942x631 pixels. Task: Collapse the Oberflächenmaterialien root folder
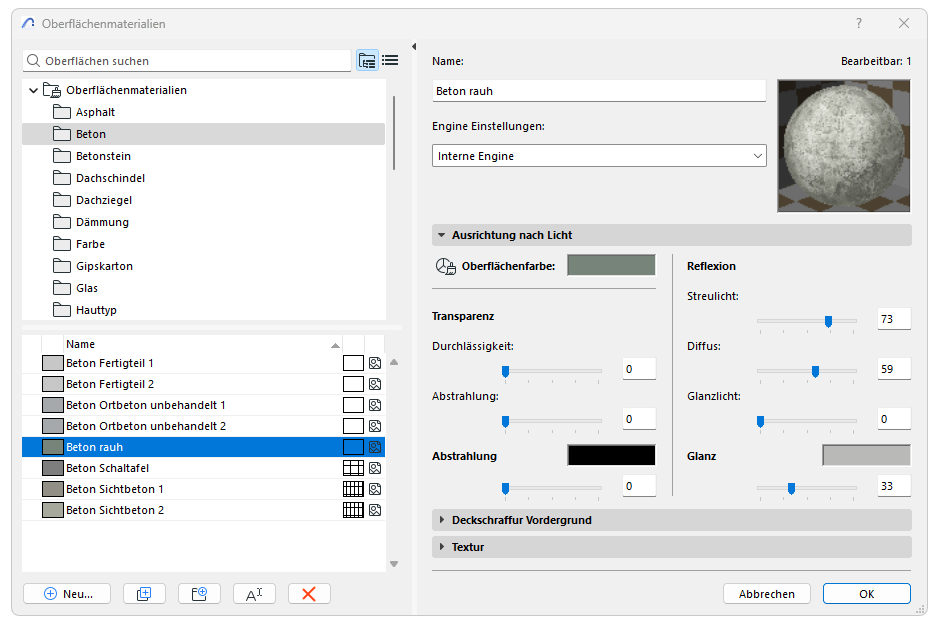[x=34, y=90]
